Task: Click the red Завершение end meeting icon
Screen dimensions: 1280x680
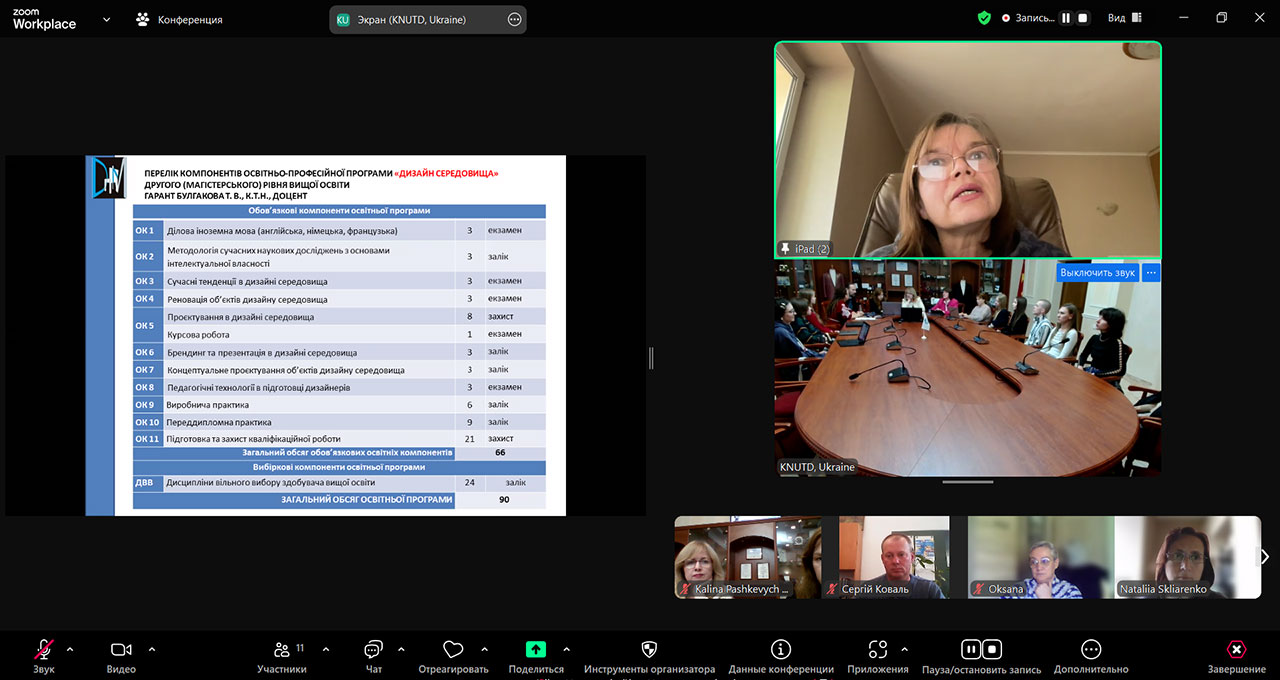Action: 1237,650
